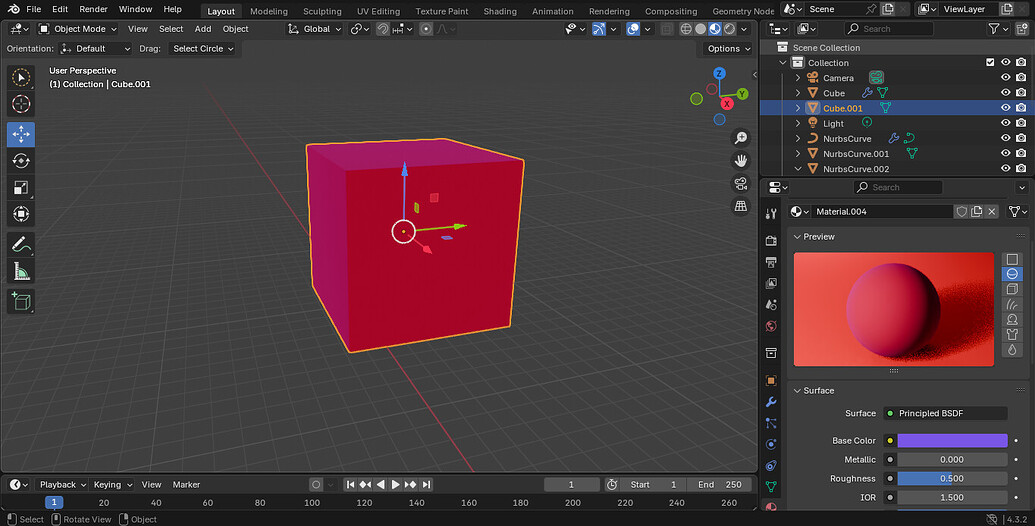Click the Base Color purple swatch
Viewport: 1035px width, 526px height.
pos(952,440)
